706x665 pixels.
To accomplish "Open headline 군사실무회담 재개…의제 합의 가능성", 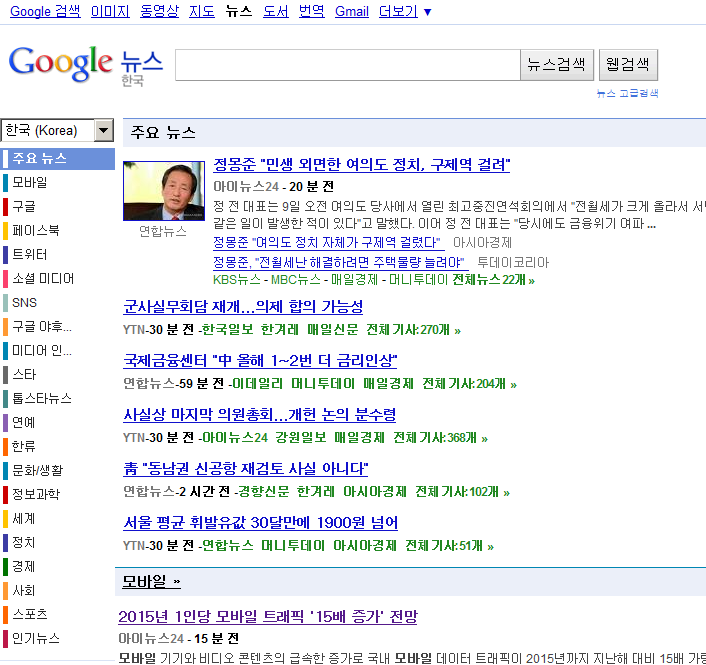I will 243,307.
